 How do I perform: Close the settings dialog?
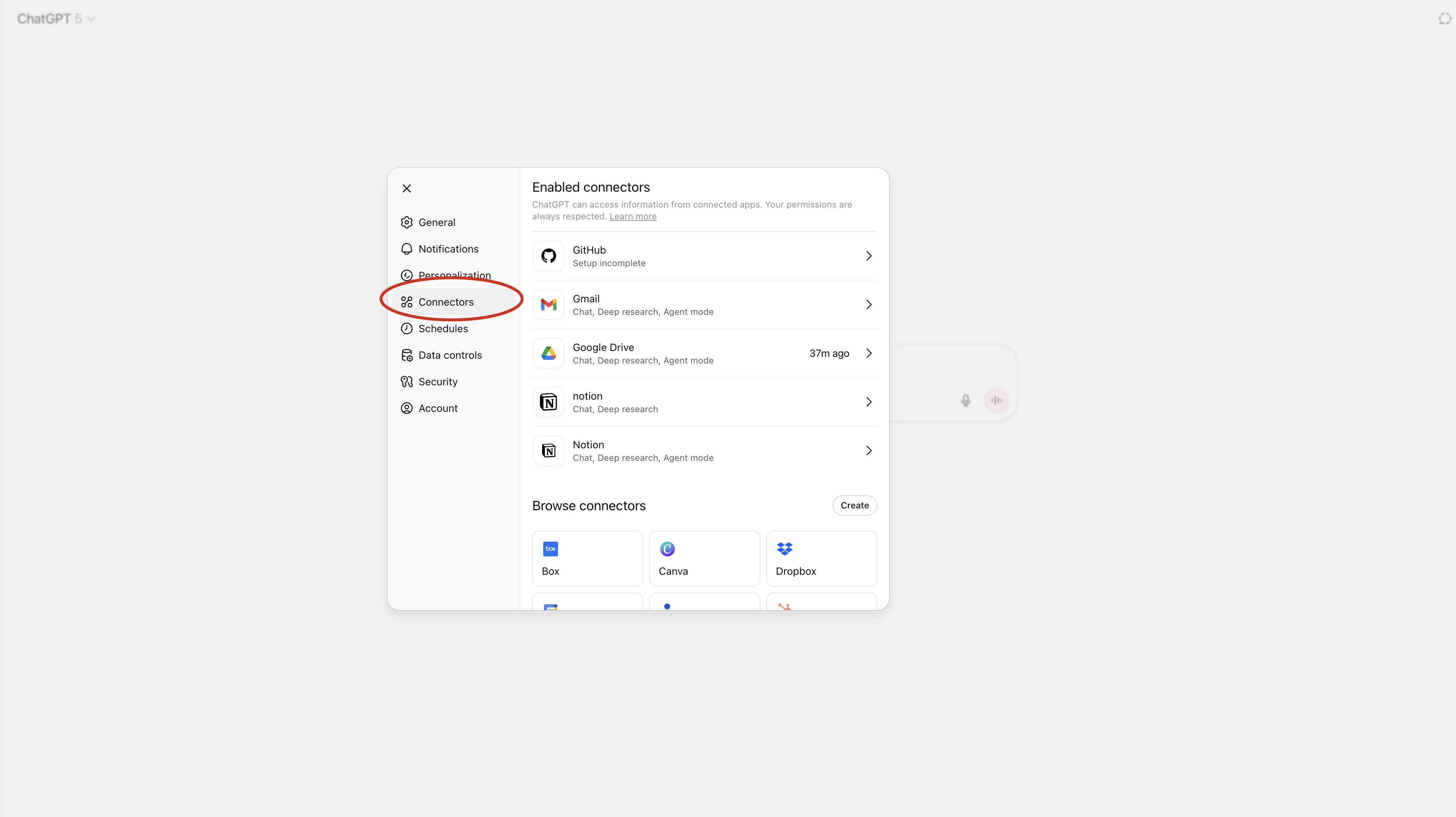click(406, 188)
